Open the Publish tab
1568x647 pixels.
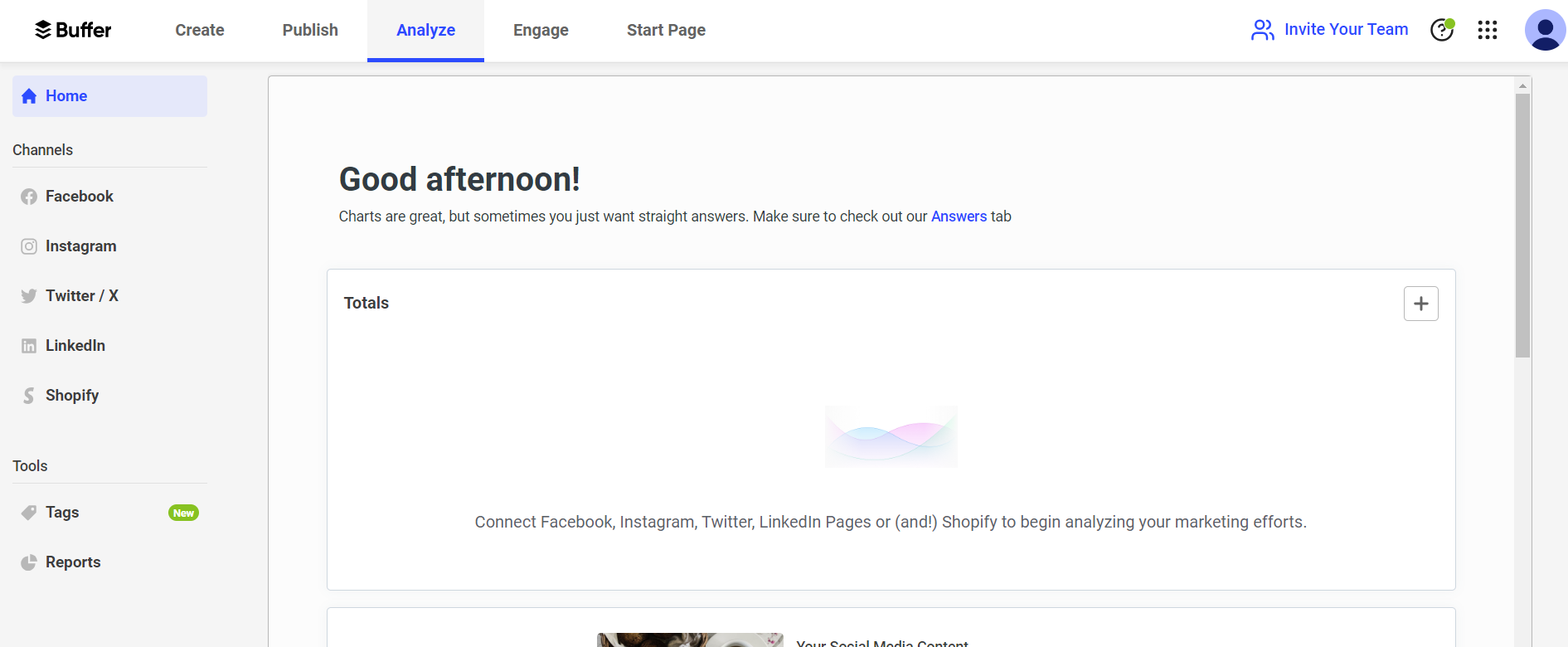(x=310, y=31)
